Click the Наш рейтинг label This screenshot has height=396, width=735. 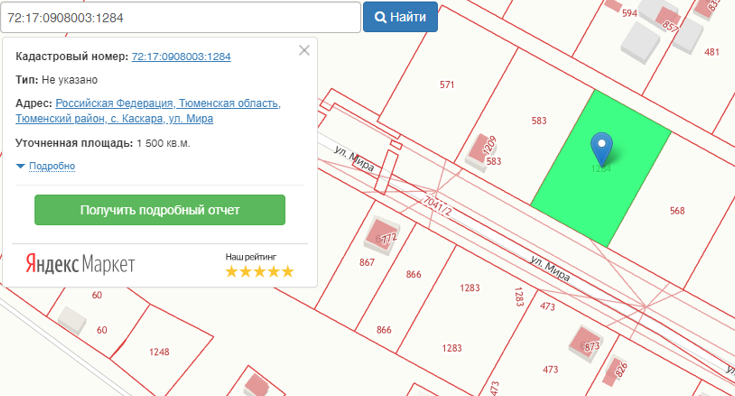(x=251, y=257)
